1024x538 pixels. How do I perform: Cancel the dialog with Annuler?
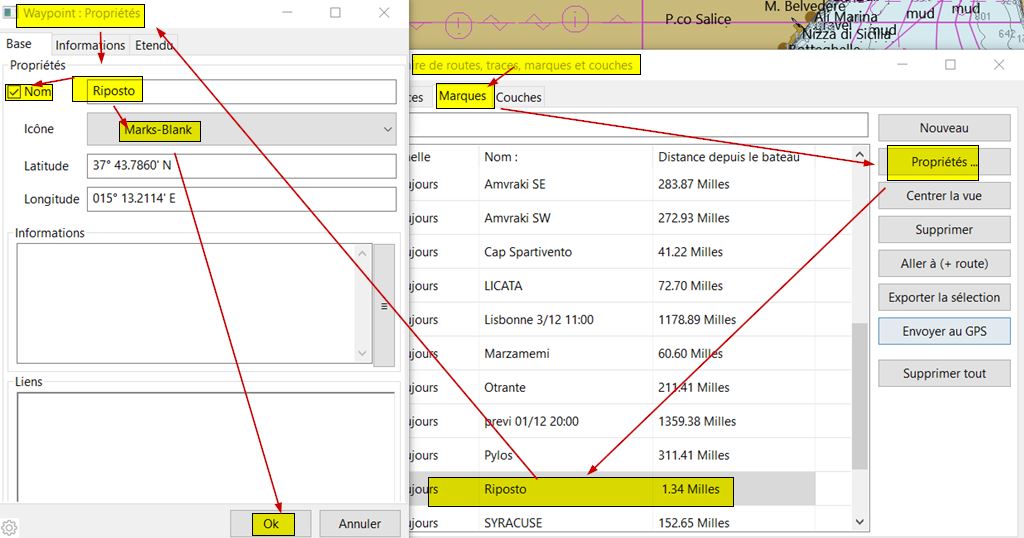pyautogui.click(x=359, y=523)
